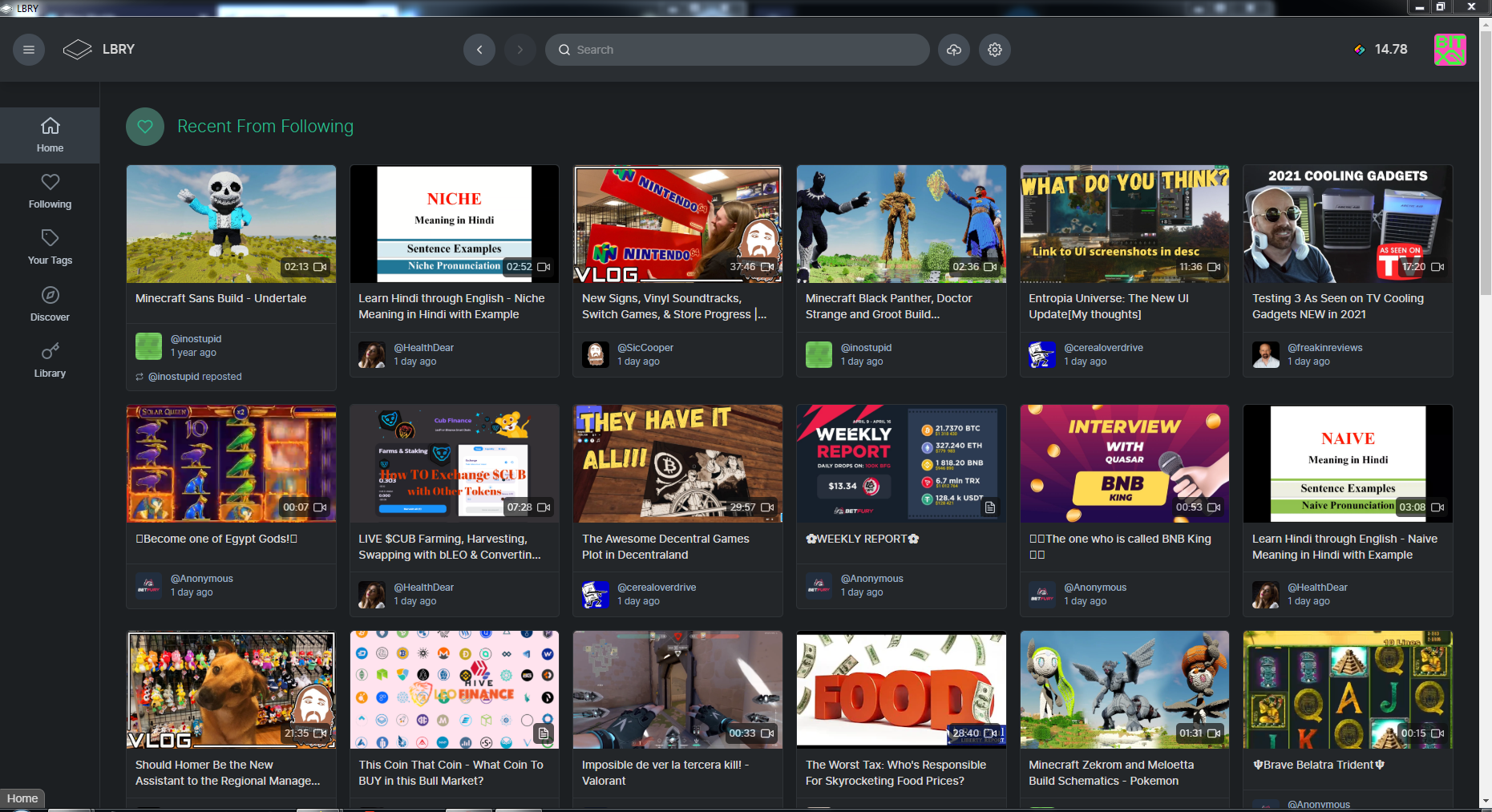1492x812 pixels.
Task: Open @HealthDear avatar under $CUB Farming video
Action: coord(372,595)
